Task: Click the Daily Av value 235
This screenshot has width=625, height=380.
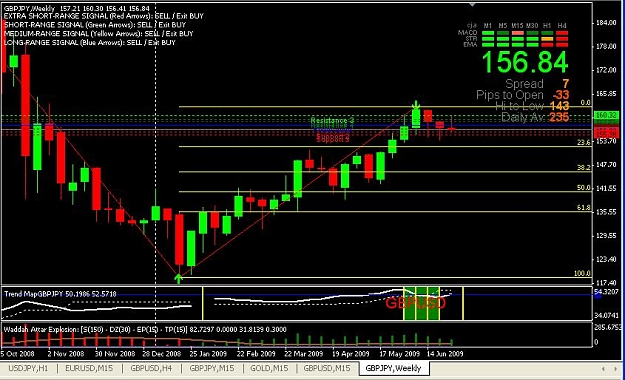Action: coord(559,117)
